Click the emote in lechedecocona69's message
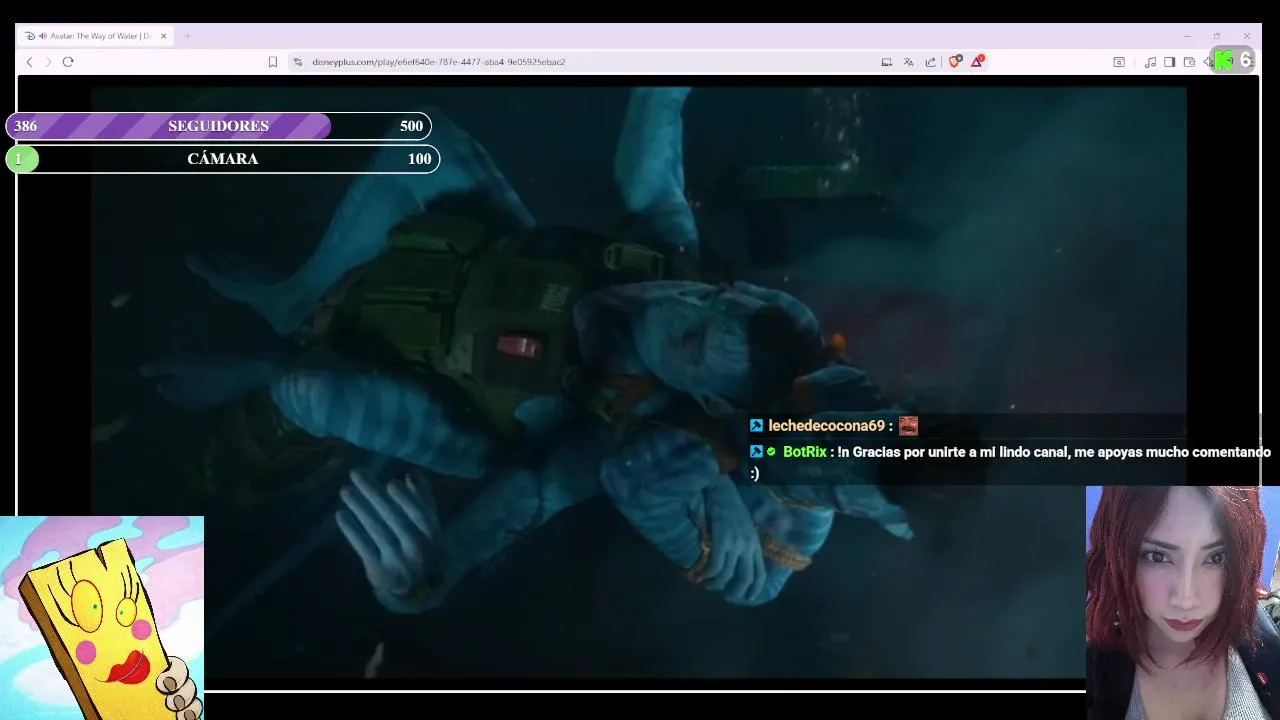Screen dimensions: 1280x720 (908, 426)
